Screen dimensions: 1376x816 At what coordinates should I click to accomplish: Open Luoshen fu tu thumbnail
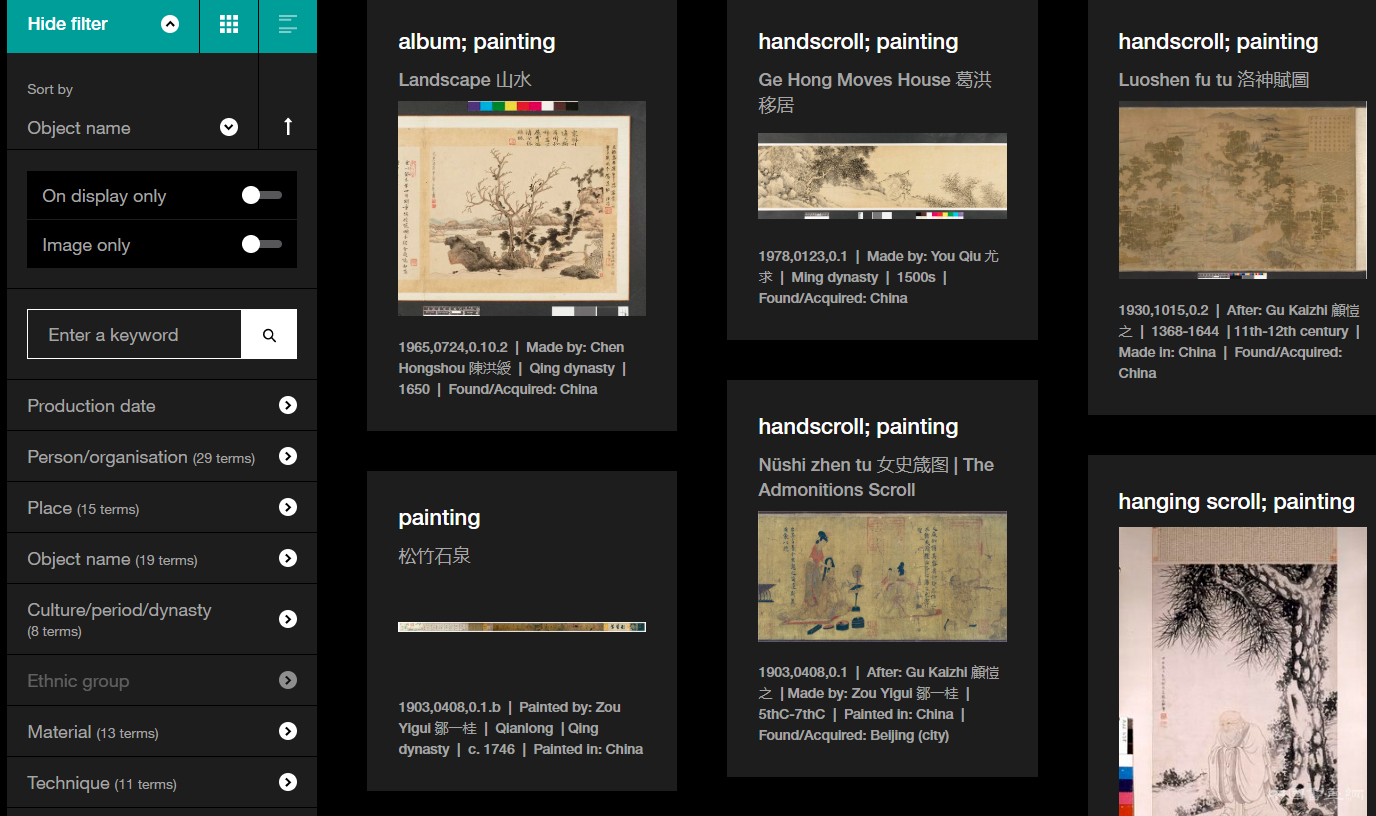point(1242,190)
